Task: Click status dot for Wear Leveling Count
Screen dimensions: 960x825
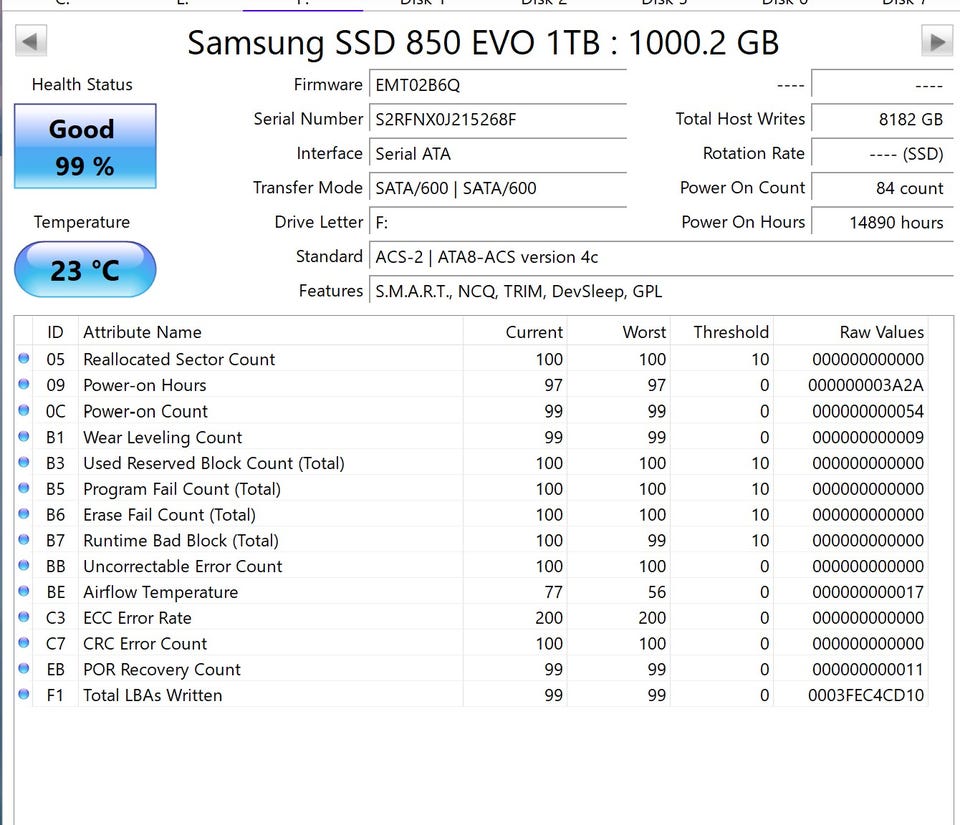Action: (24, 436)
